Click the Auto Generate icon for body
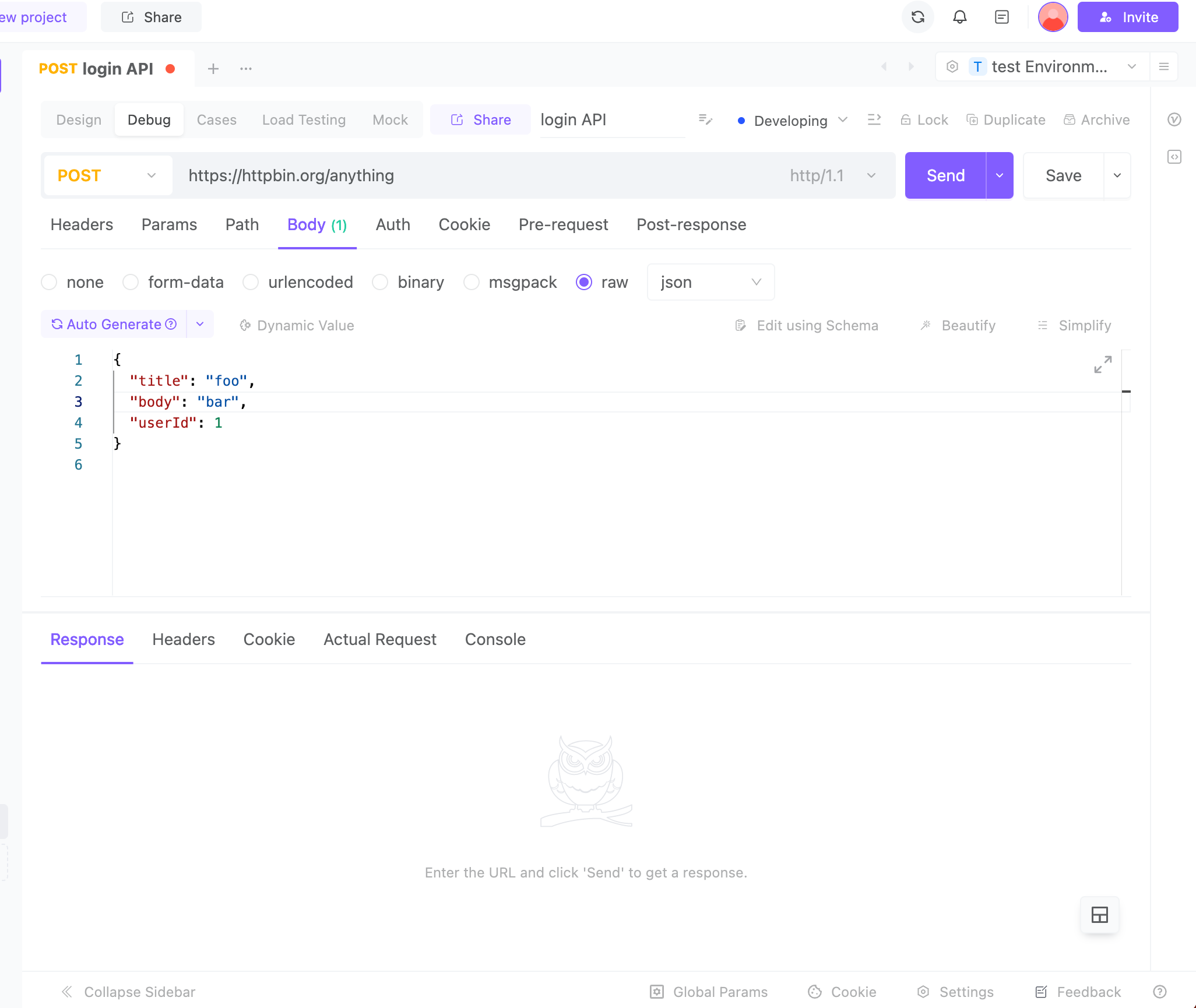Viewport: 1196px width, 1008px height. [56, 325]
